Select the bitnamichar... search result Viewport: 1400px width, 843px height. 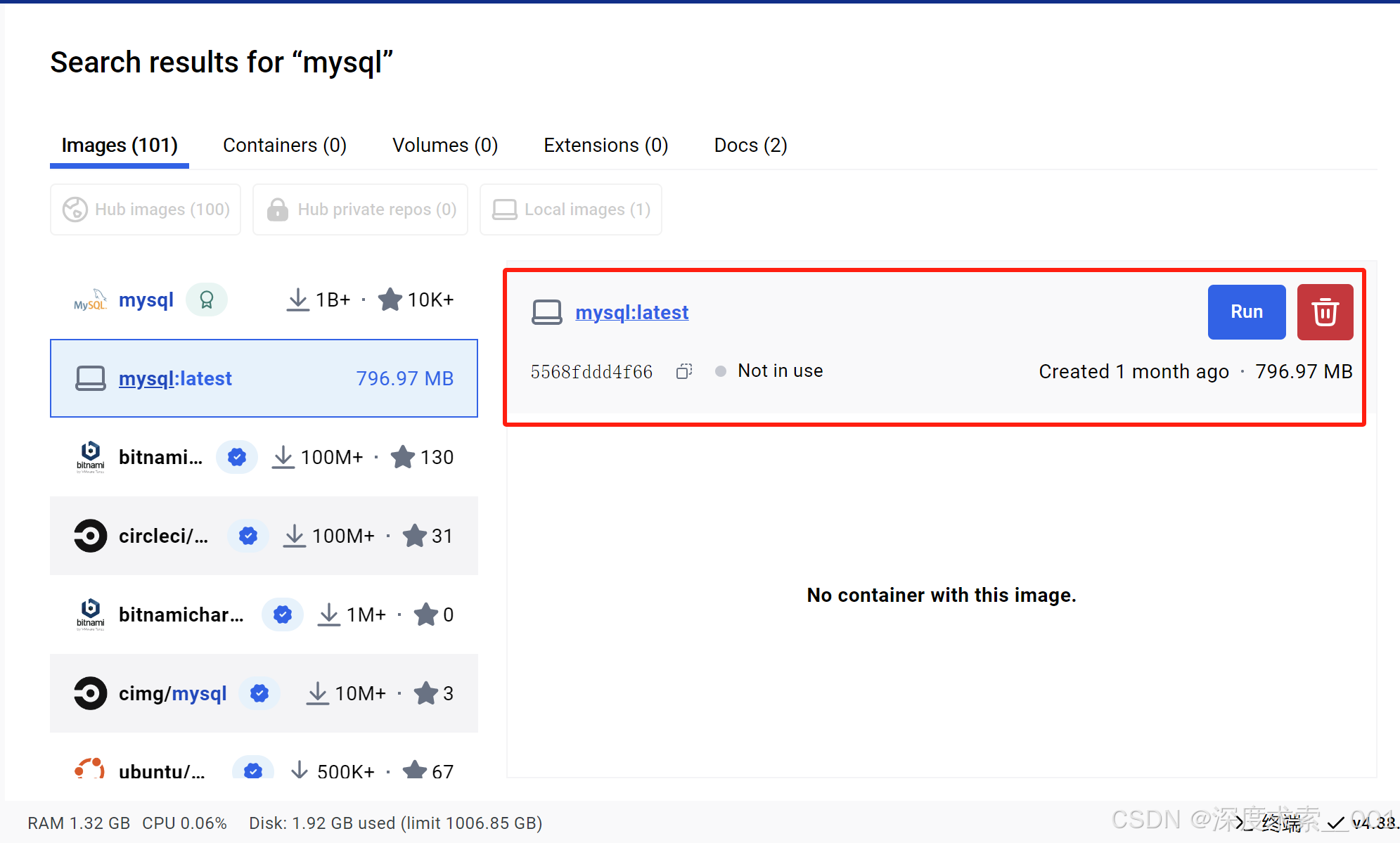pos(181,614)
